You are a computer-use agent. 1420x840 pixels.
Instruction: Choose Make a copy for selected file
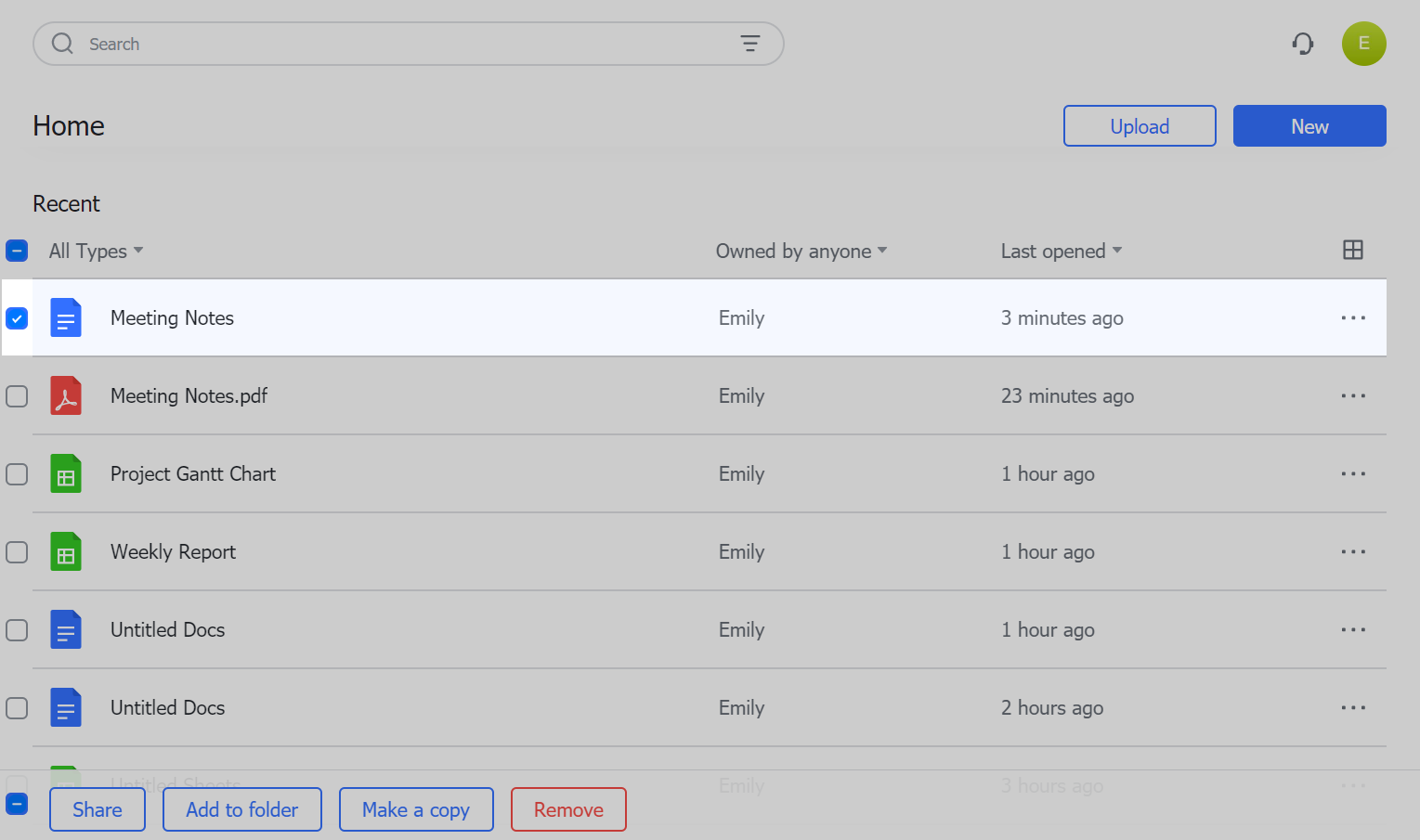[416, 809]
